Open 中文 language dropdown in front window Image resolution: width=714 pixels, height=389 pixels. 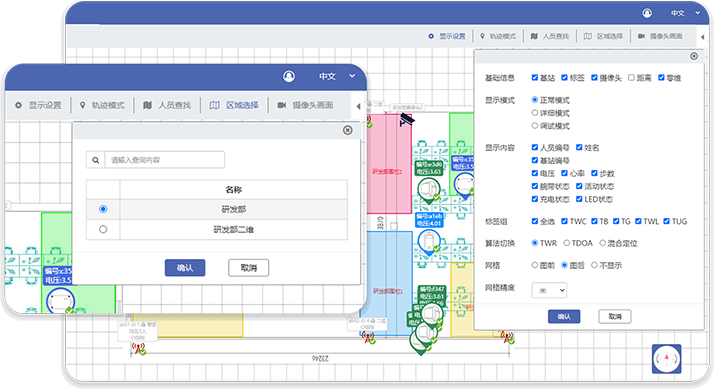(x=337, y=76)
